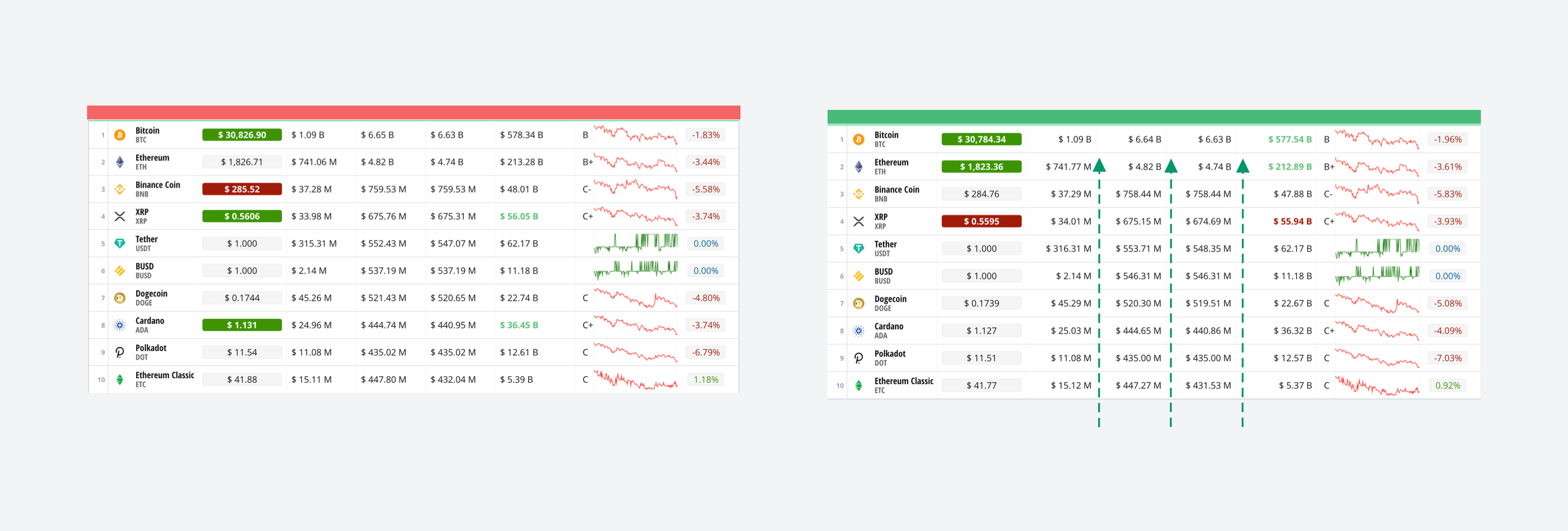Click the Ethereum diamond icon in left table
This screenshot has width=1568, height=531.
pyautogui.click(x=120, y=163)
